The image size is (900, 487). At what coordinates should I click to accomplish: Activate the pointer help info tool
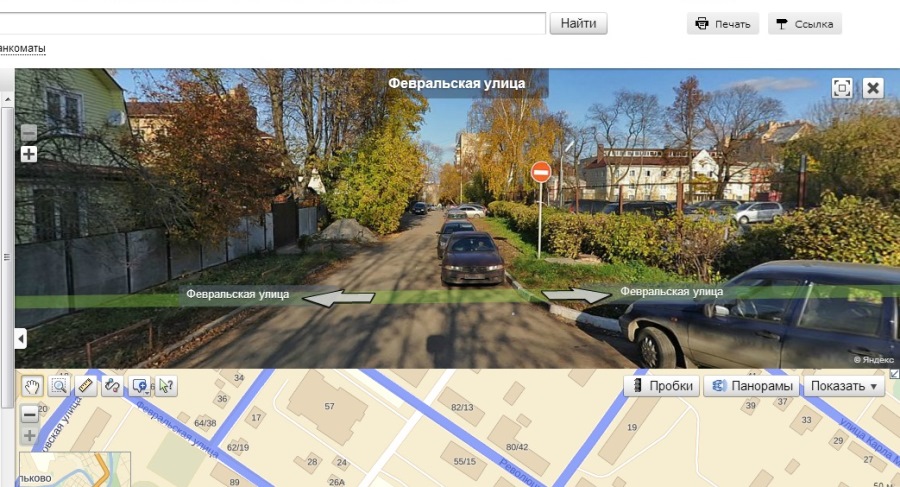tap(166, 386)
